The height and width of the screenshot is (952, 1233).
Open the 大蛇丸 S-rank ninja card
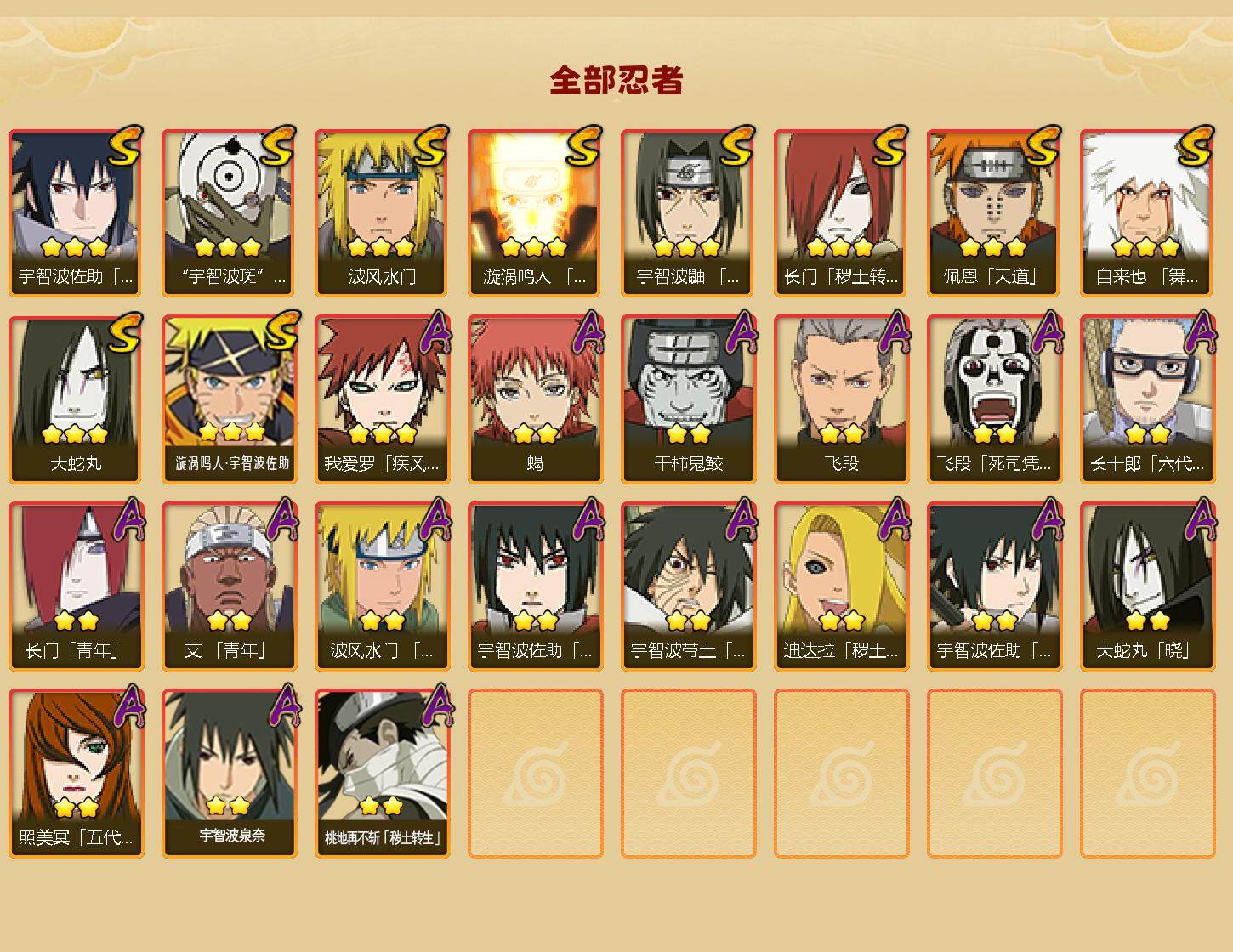[76, 399]
